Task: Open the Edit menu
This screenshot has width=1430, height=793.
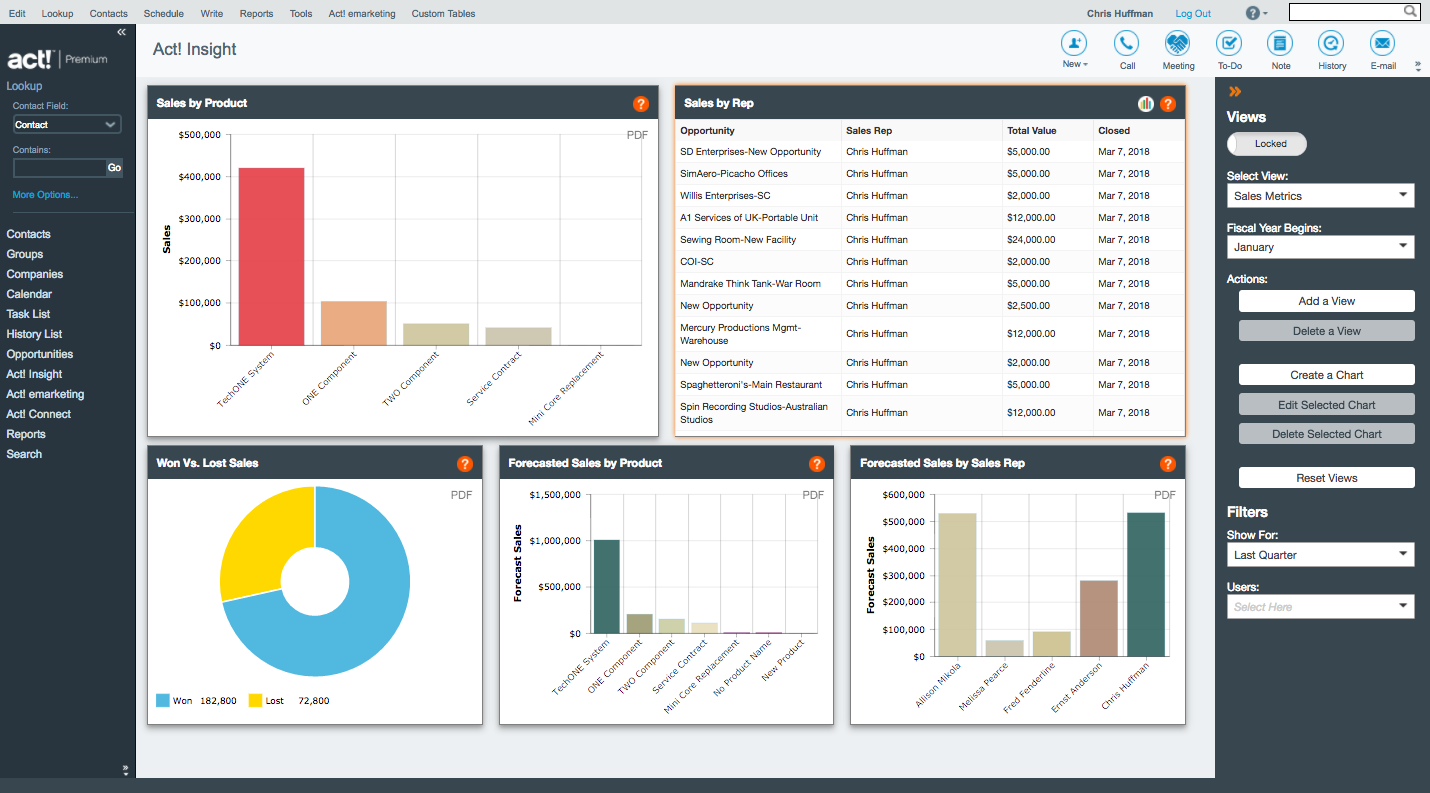Action: point(17,14)
